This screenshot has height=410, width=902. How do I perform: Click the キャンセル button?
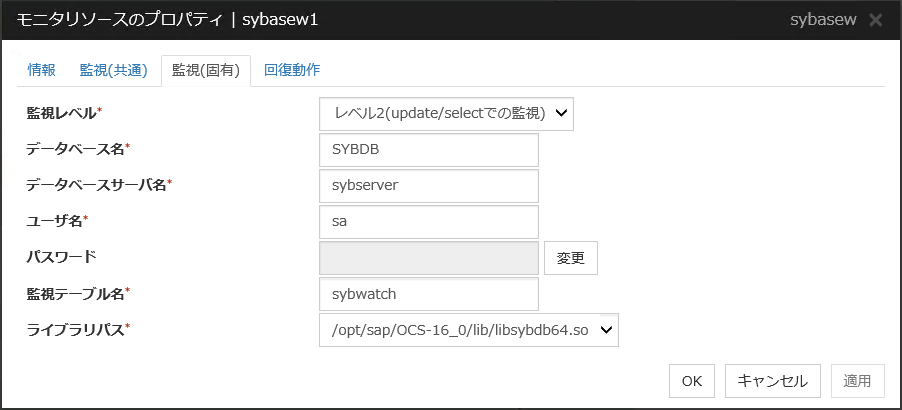pos(772,381)
